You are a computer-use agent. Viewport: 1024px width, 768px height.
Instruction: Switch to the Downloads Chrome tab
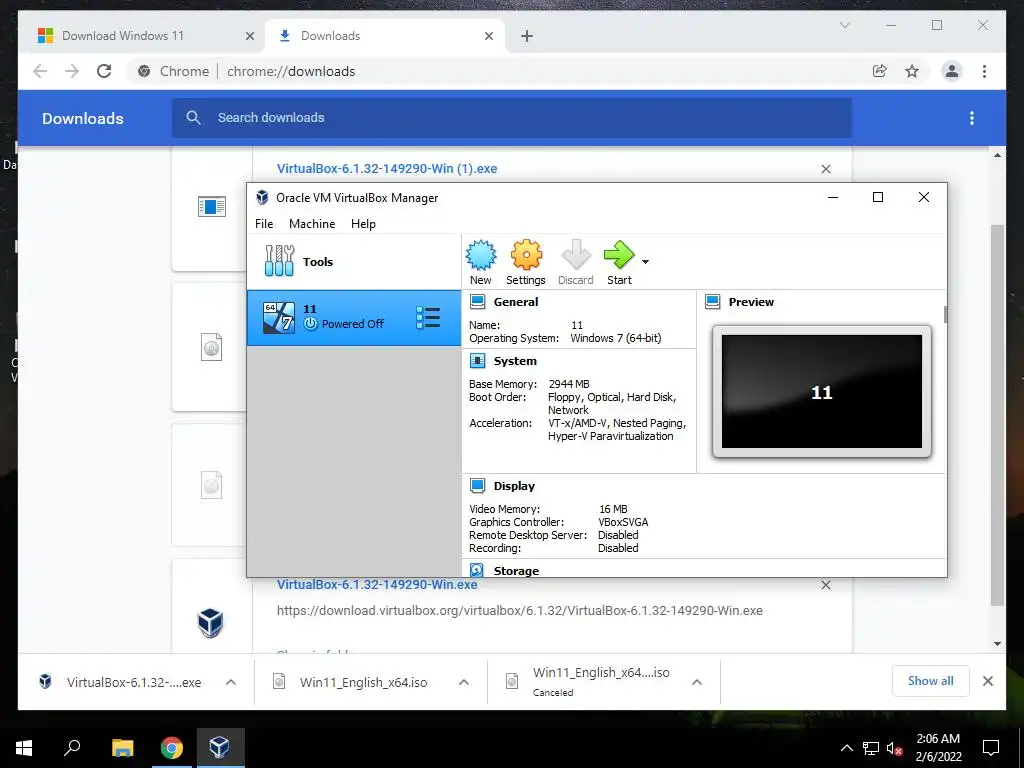(x=384, y=36)
